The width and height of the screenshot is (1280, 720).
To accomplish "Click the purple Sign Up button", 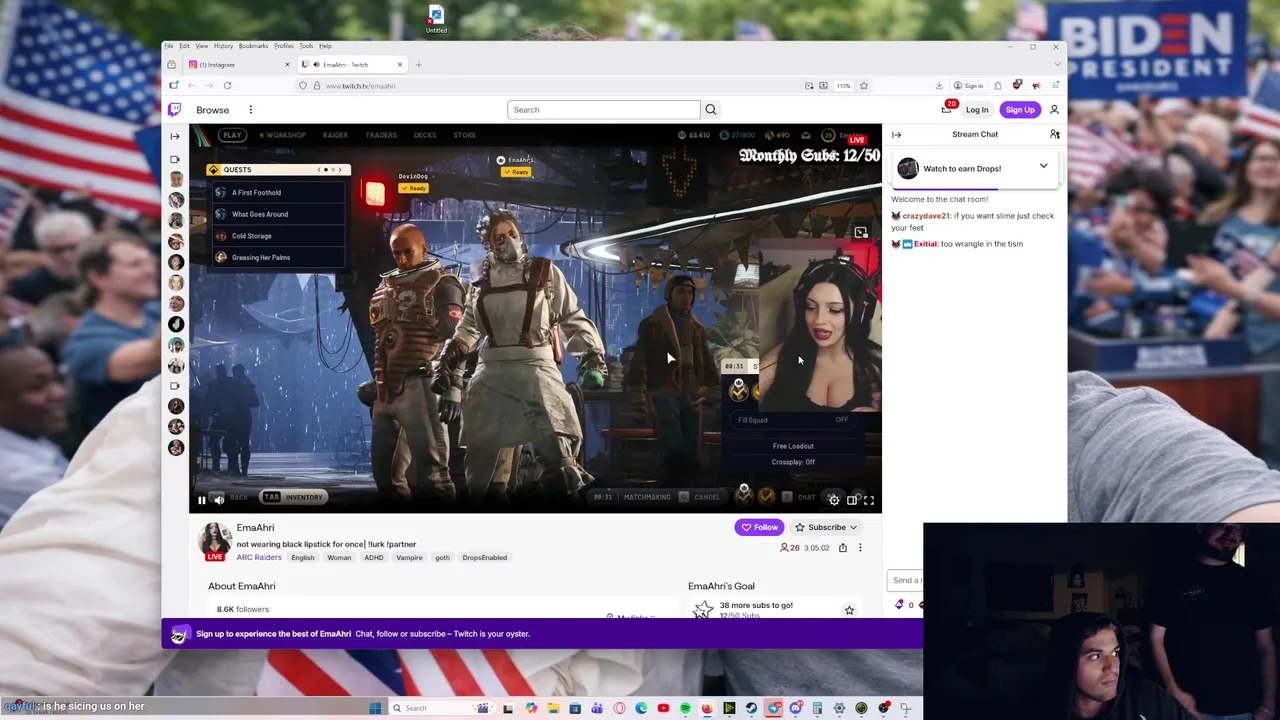I will (x=1020, y=110).
